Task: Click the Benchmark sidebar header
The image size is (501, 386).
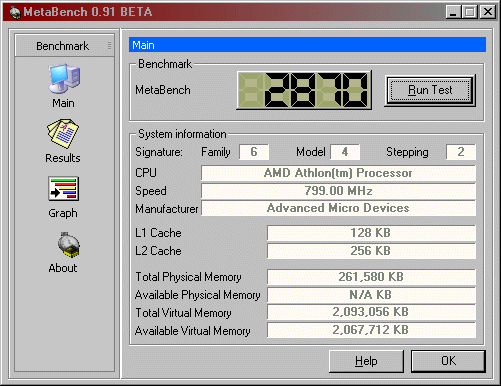Action: 65,46
